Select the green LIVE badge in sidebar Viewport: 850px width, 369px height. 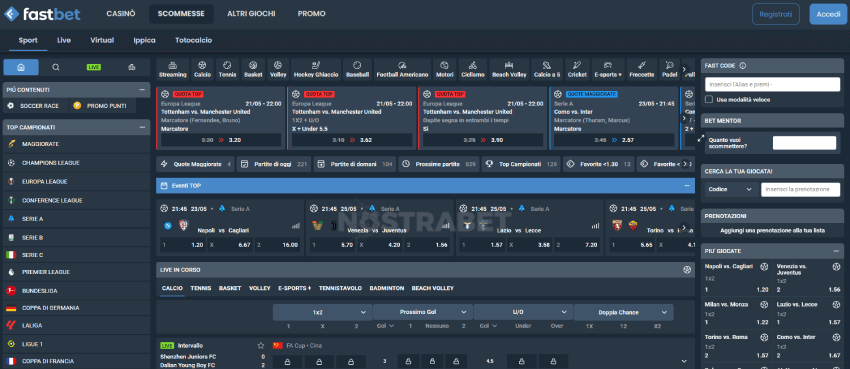pyautogui.click(x=94, y=67)
